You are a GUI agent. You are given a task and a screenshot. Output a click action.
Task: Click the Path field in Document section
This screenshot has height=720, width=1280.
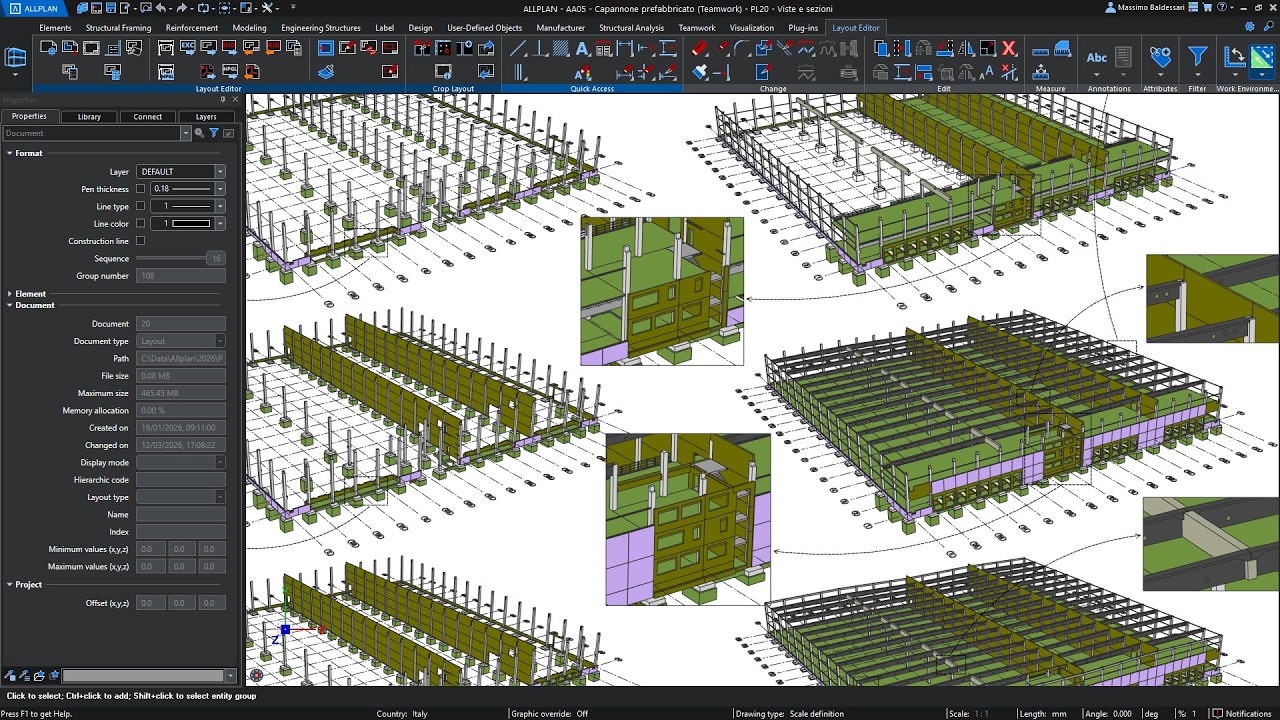pyautogui.click(x=180, y=358)
